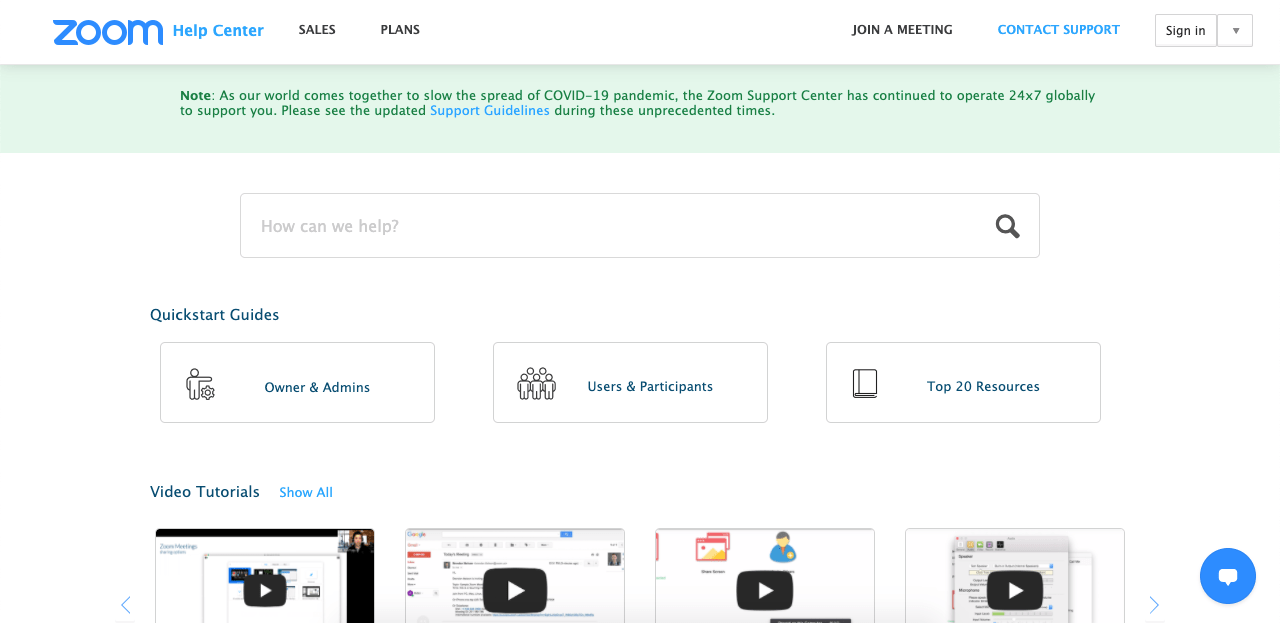Click the Users & Participants people icon

(536, 383)
